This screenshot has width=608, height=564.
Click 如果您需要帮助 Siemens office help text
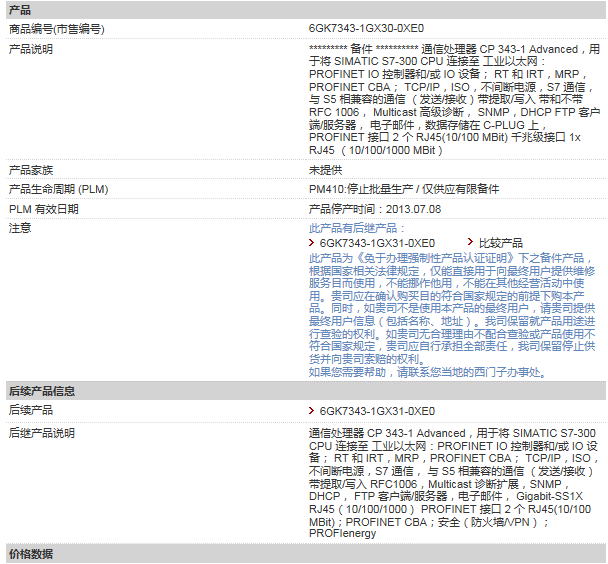[428, 373]
